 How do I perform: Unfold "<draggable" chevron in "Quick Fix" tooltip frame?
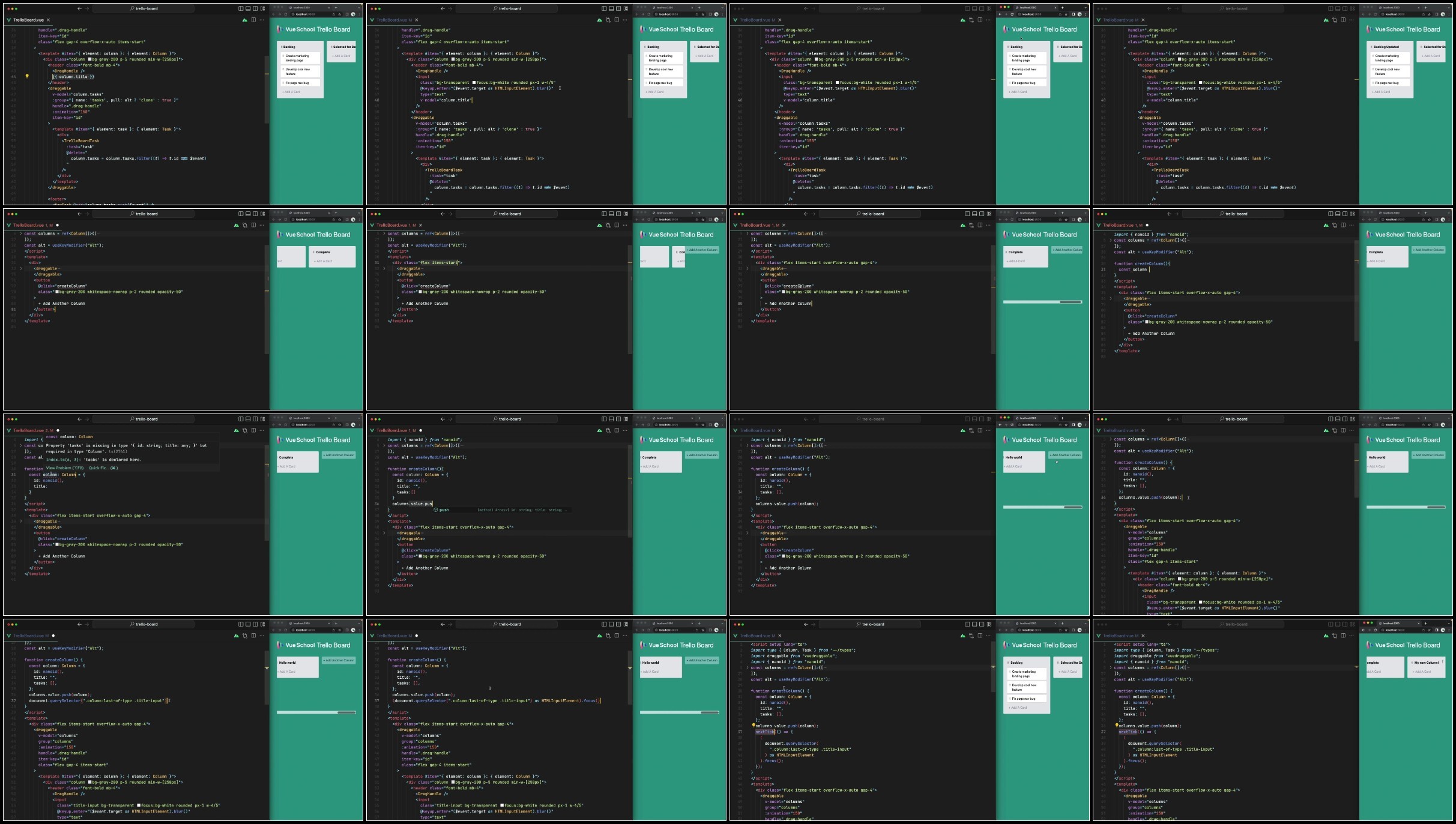coord(21,521)
